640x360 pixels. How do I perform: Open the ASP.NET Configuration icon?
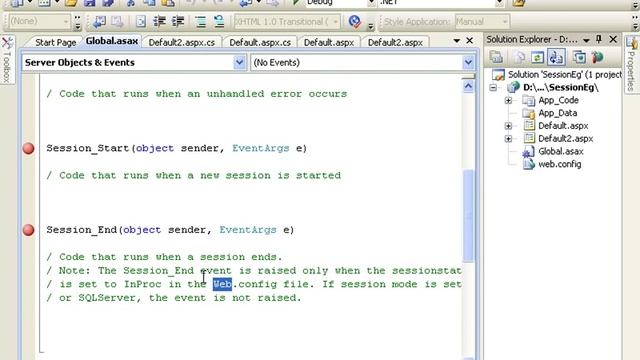click(598, 57)
